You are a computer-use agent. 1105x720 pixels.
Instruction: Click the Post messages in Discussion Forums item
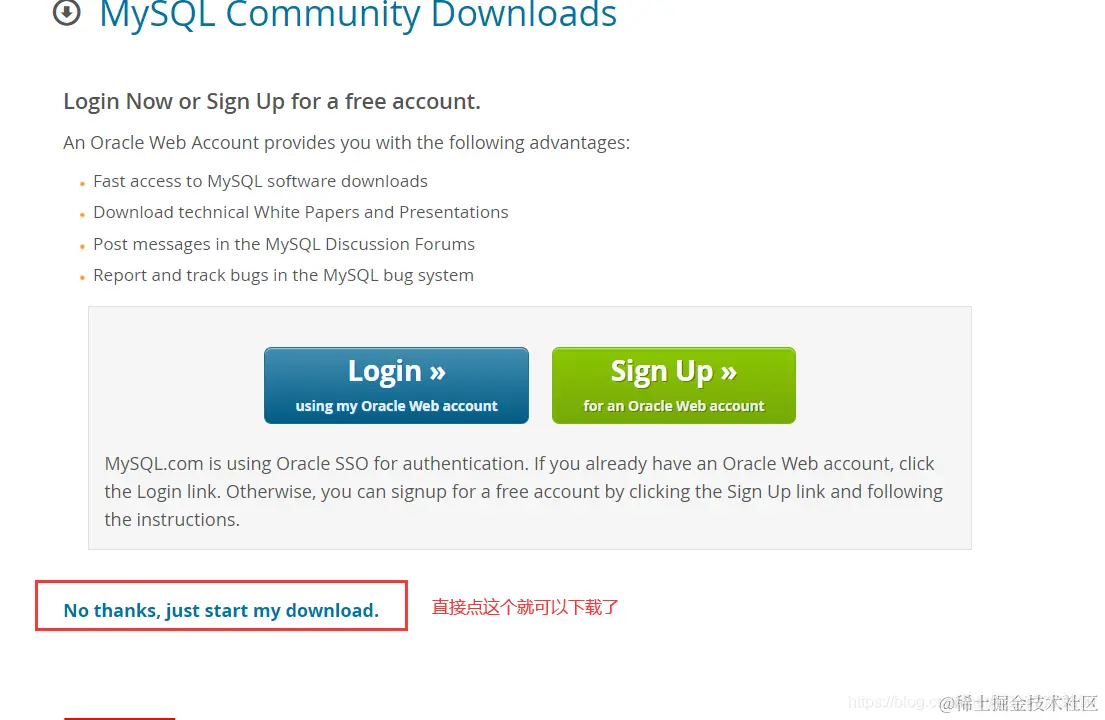coord(284,244)
